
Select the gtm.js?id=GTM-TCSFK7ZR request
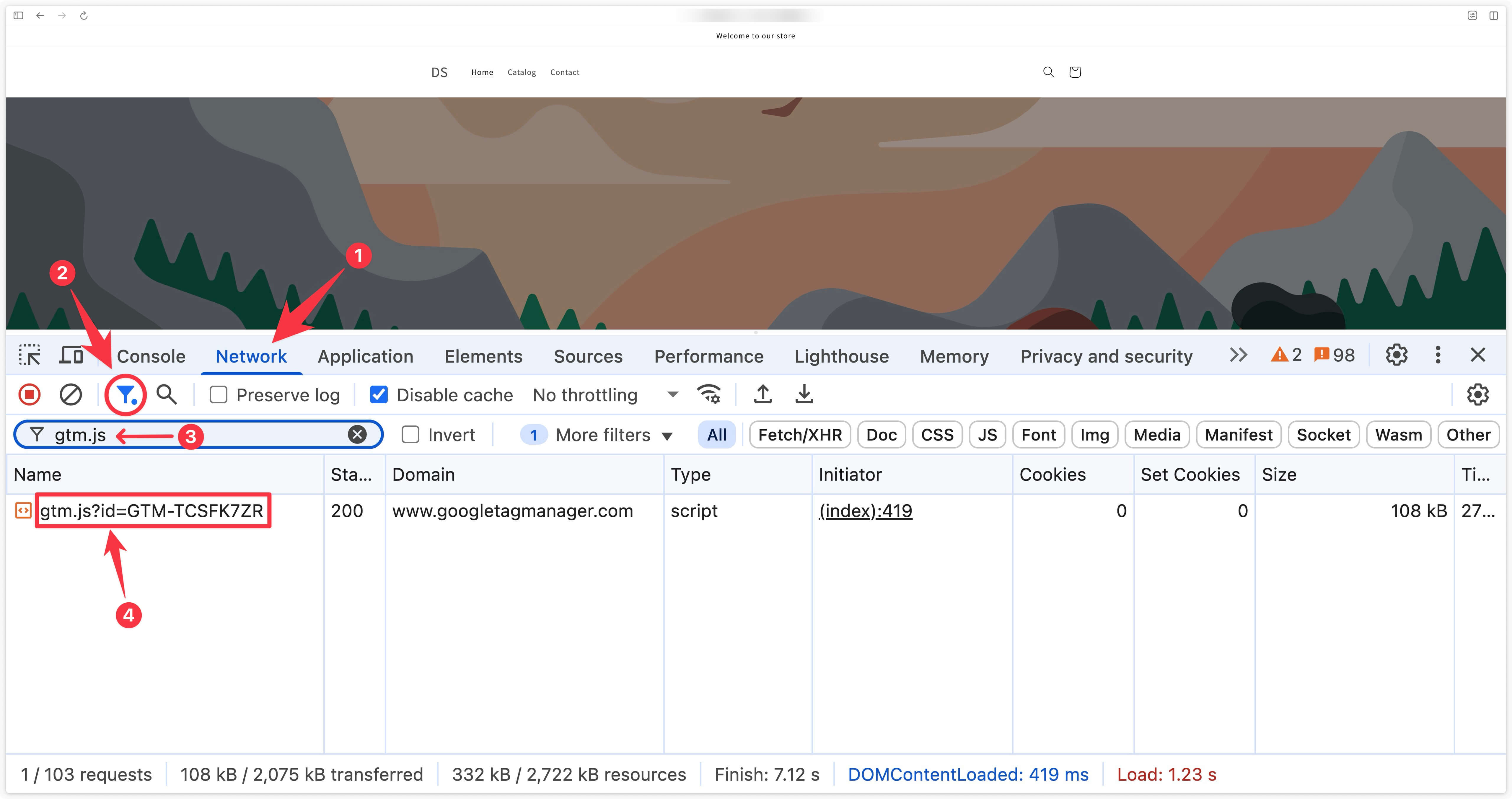151,511
